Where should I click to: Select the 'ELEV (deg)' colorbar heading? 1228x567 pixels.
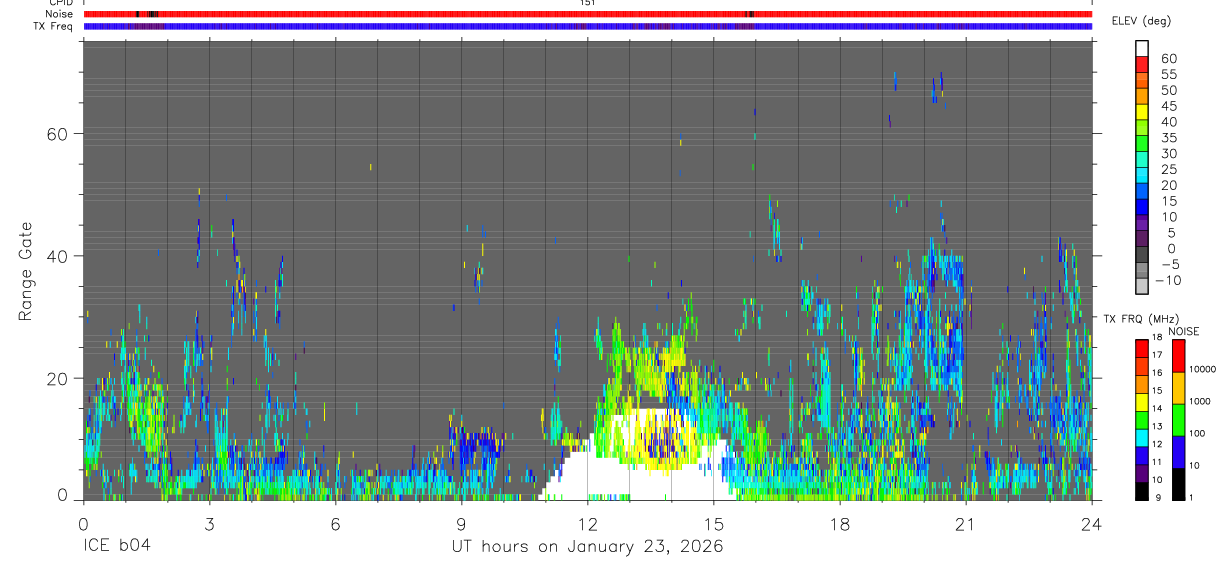[1141, 21]
